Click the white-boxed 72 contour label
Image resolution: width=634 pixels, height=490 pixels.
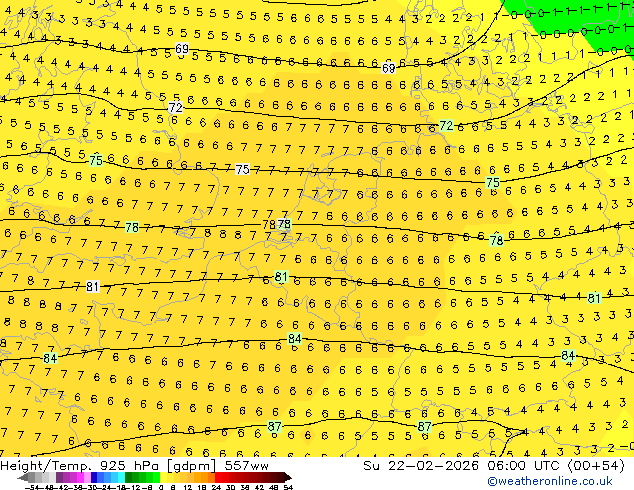(x=175, y=108)
